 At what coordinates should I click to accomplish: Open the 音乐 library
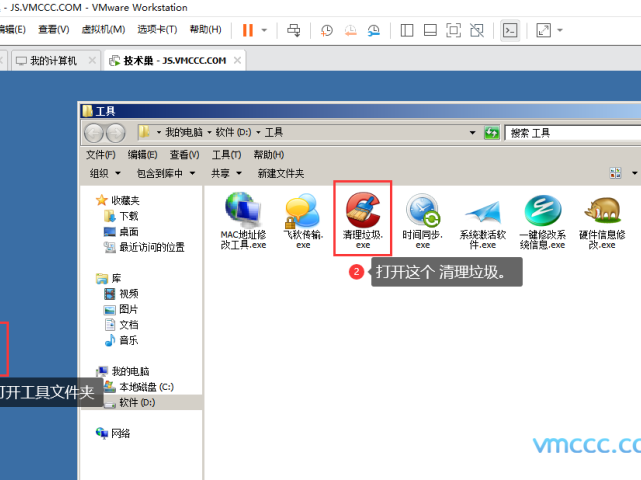(x=122, y=340)
